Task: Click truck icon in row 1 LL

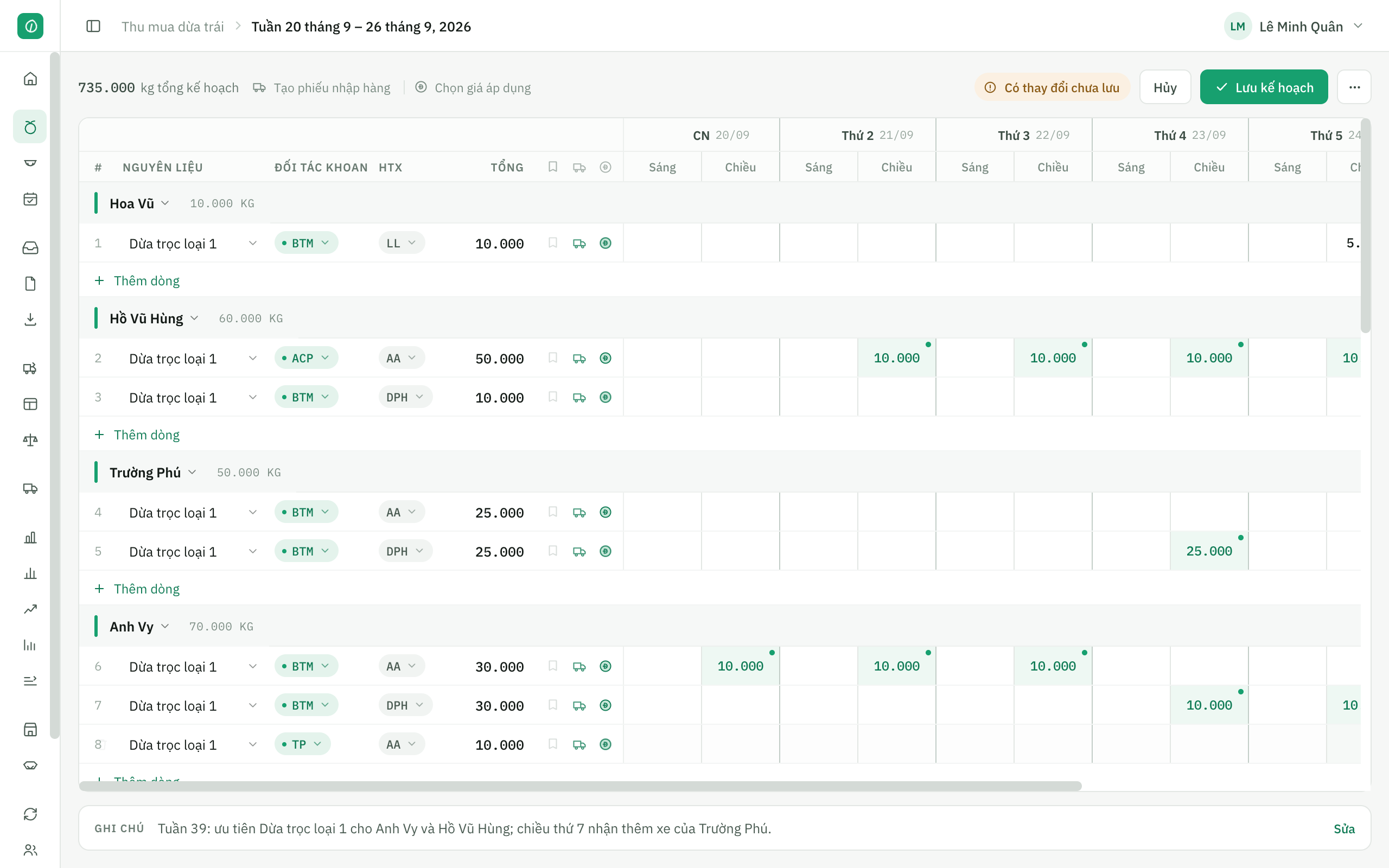Action: 579,244
